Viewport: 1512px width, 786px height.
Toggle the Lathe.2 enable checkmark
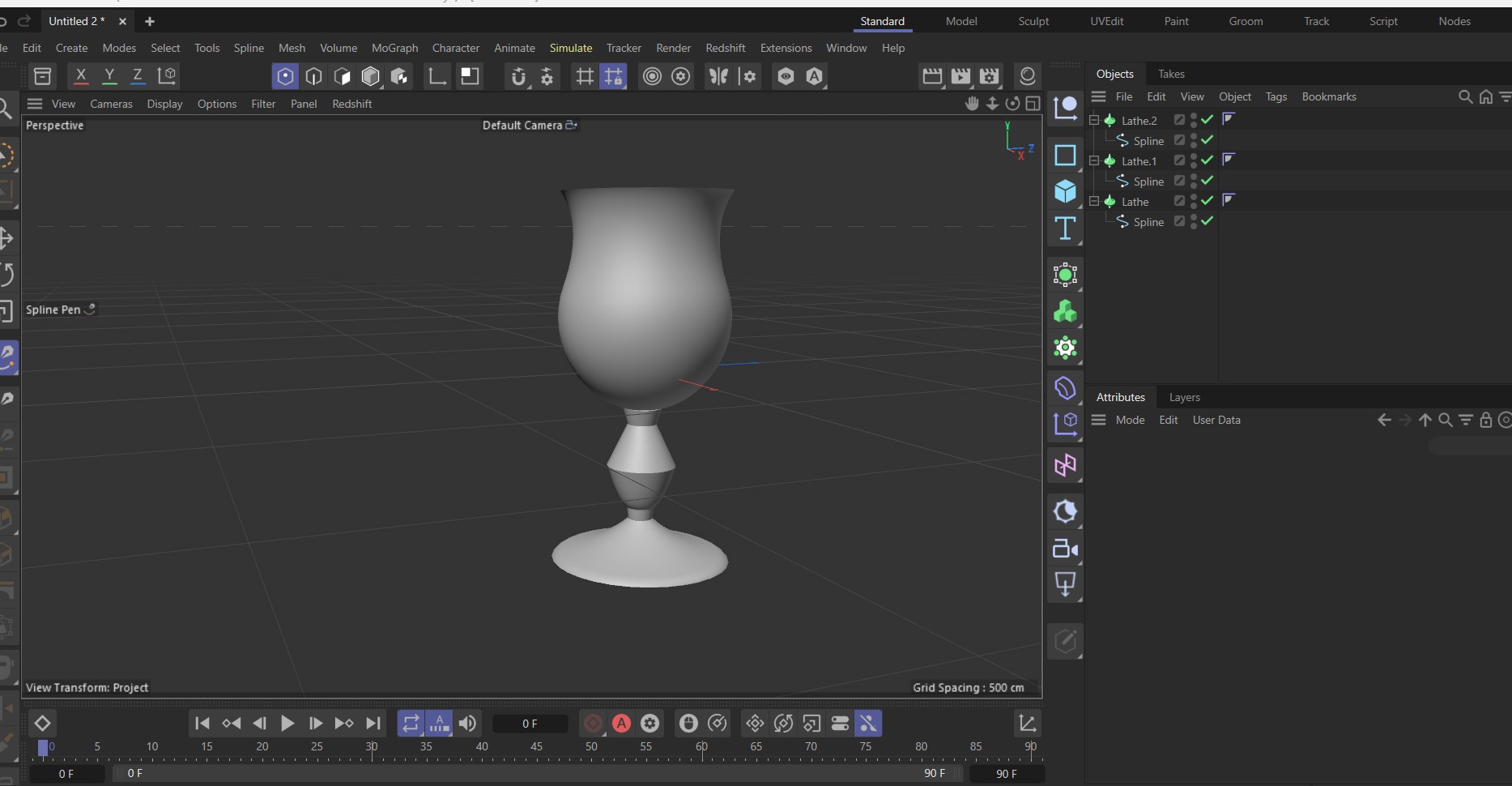click(1207, 120)
